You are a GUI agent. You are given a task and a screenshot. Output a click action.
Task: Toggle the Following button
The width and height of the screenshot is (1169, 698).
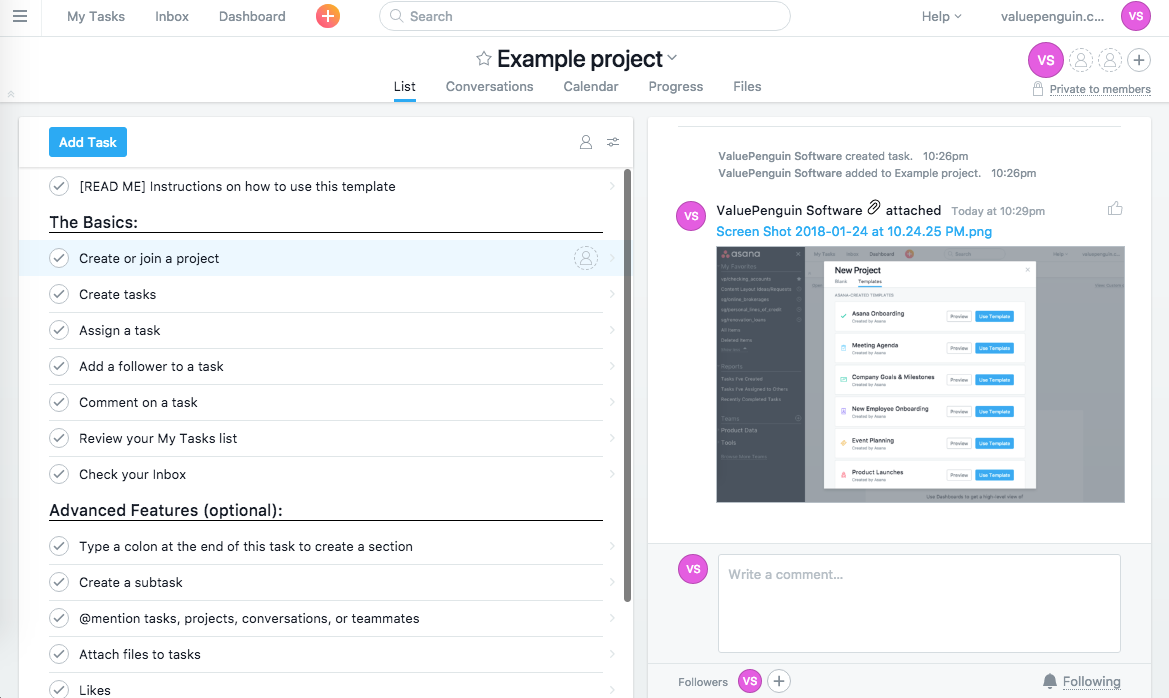(x=1091, y=681)
